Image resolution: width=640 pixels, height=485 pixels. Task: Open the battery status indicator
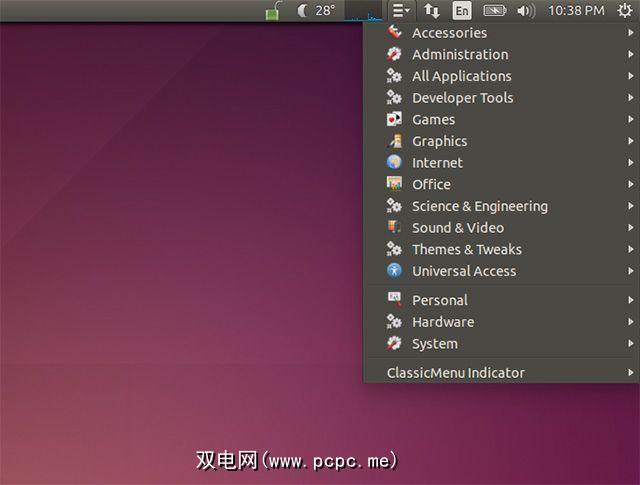click(x=494, y=11)
